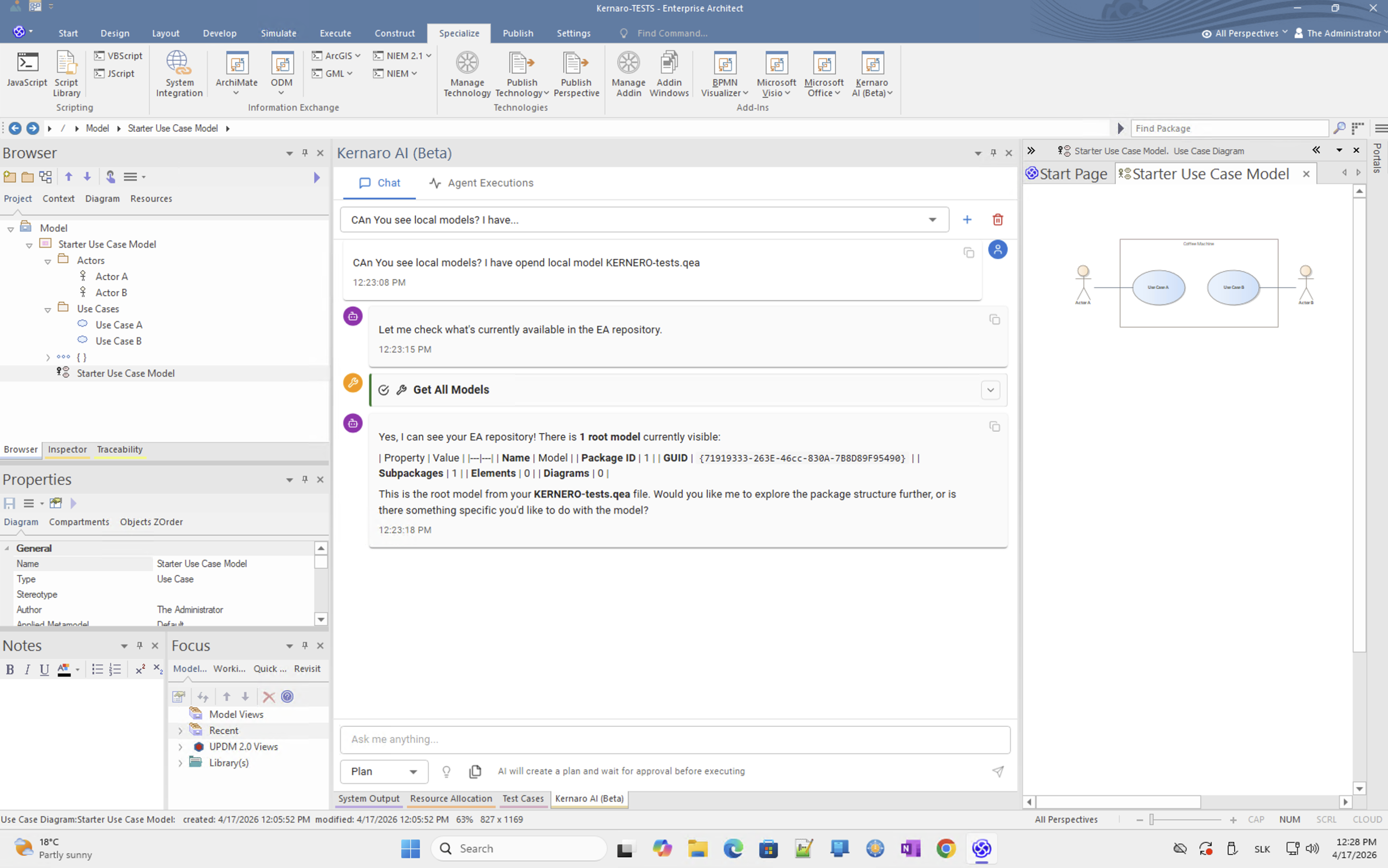Navigate forward with the blue forward arrow
1388x868 pixels.
33,128
